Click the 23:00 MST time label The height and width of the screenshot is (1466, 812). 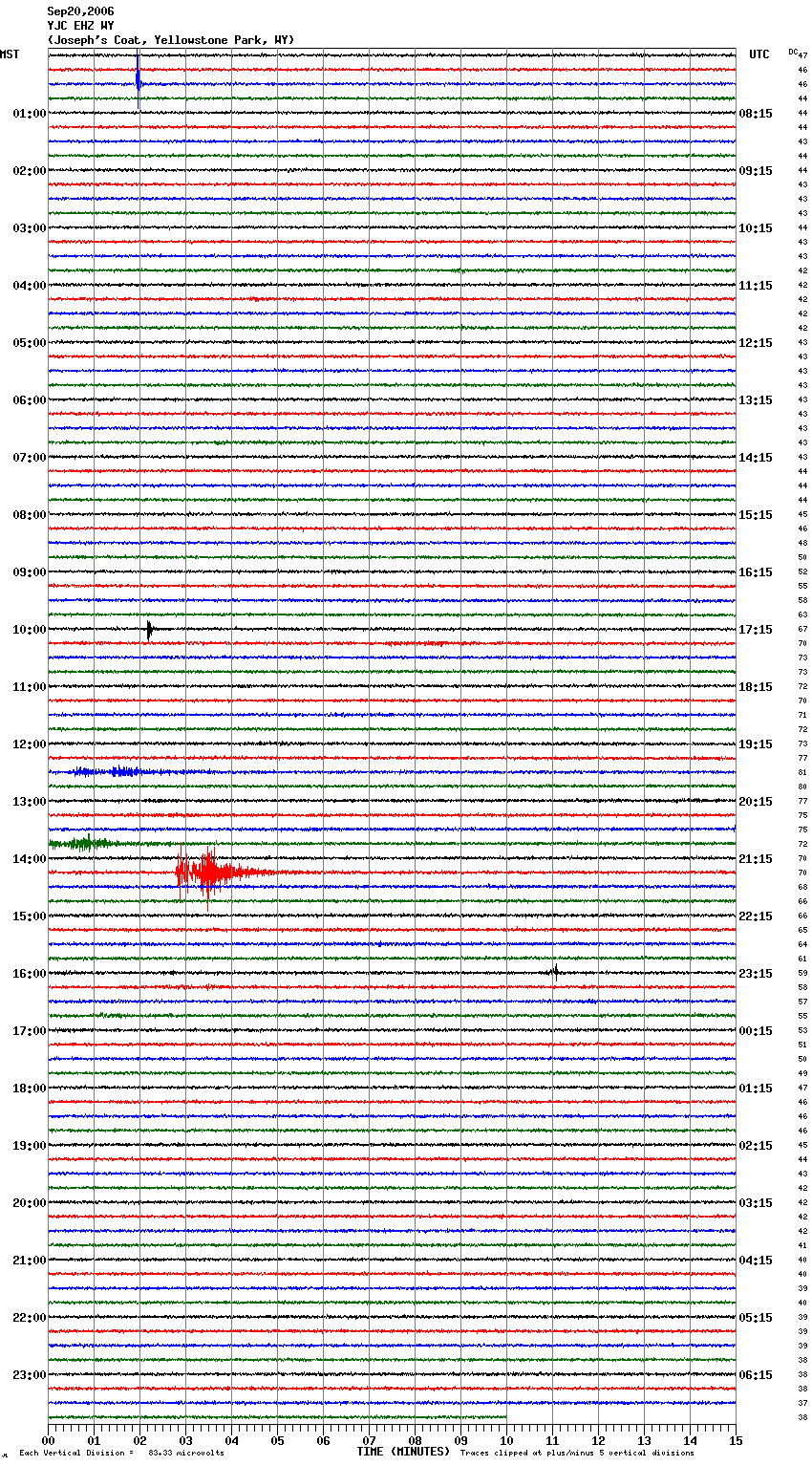[x=30, y=1375]
